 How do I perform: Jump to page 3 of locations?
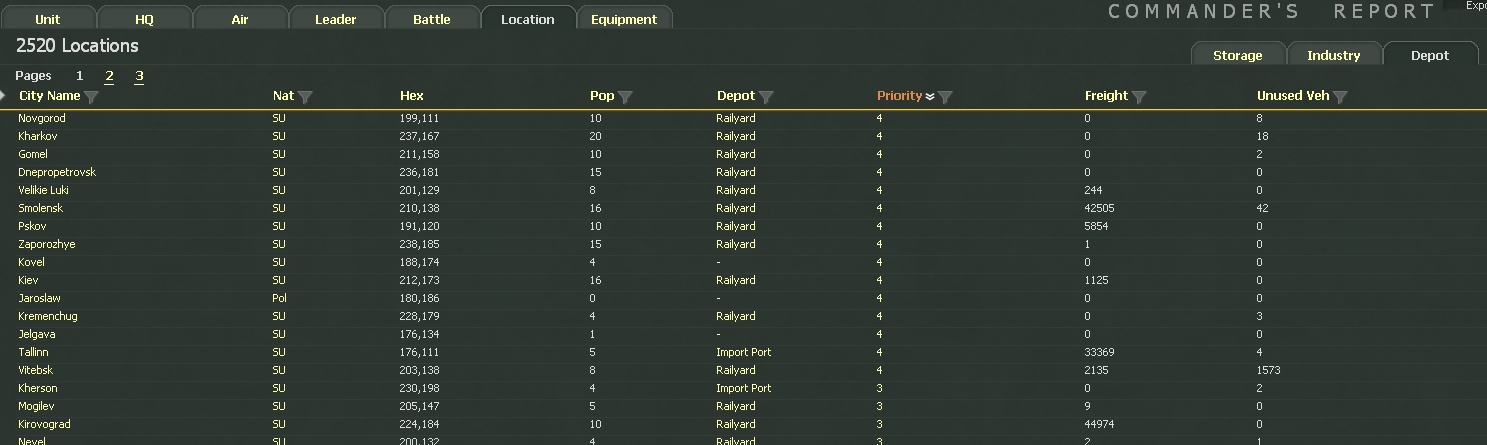[139, 76]
